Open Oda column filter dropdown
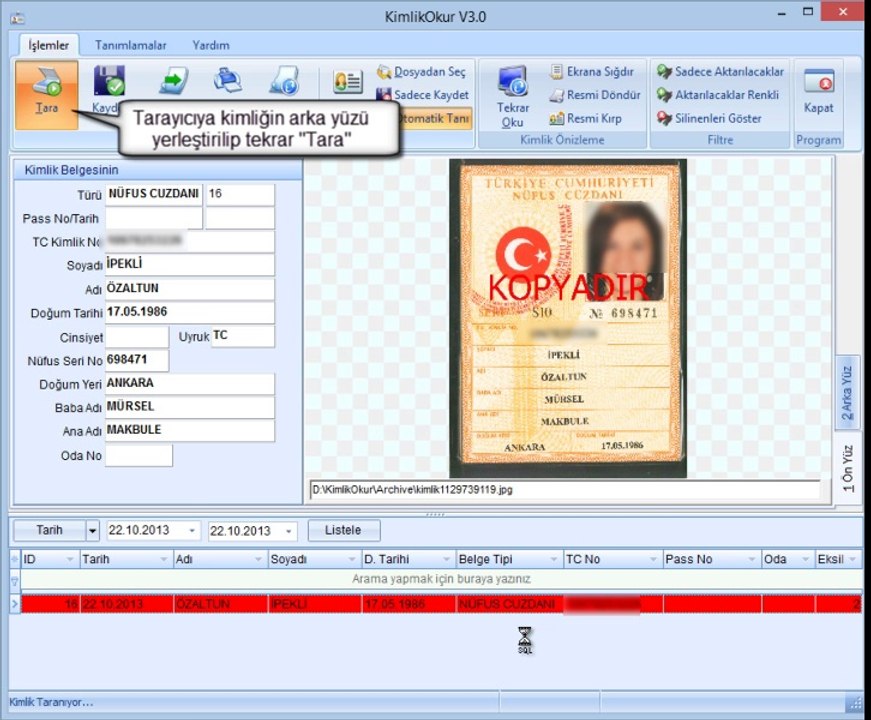The width and height of the screenshot is (871, 720). [805, 559]
